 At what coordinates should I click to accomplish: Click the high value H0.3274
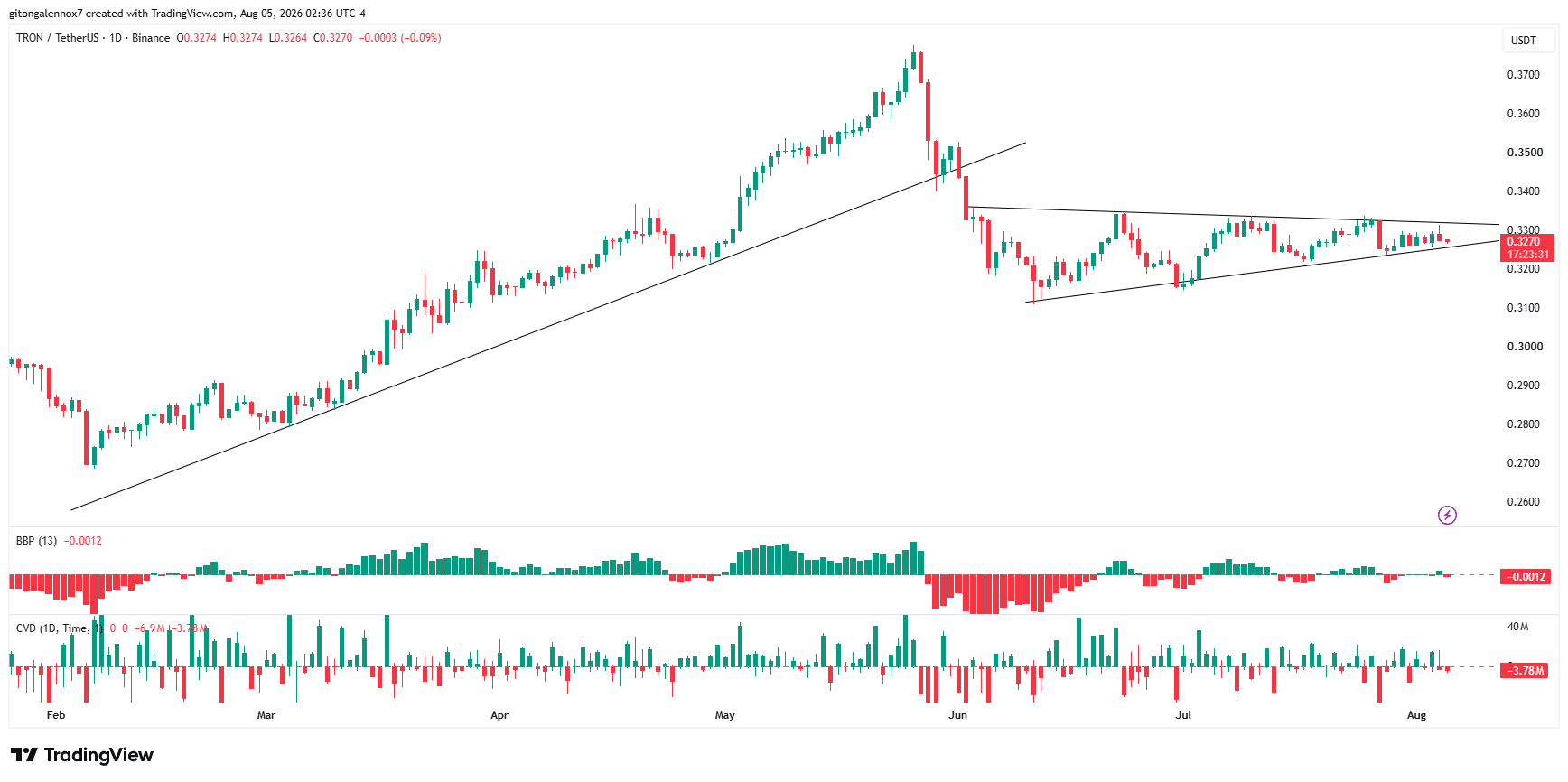[x=242, y=38]
